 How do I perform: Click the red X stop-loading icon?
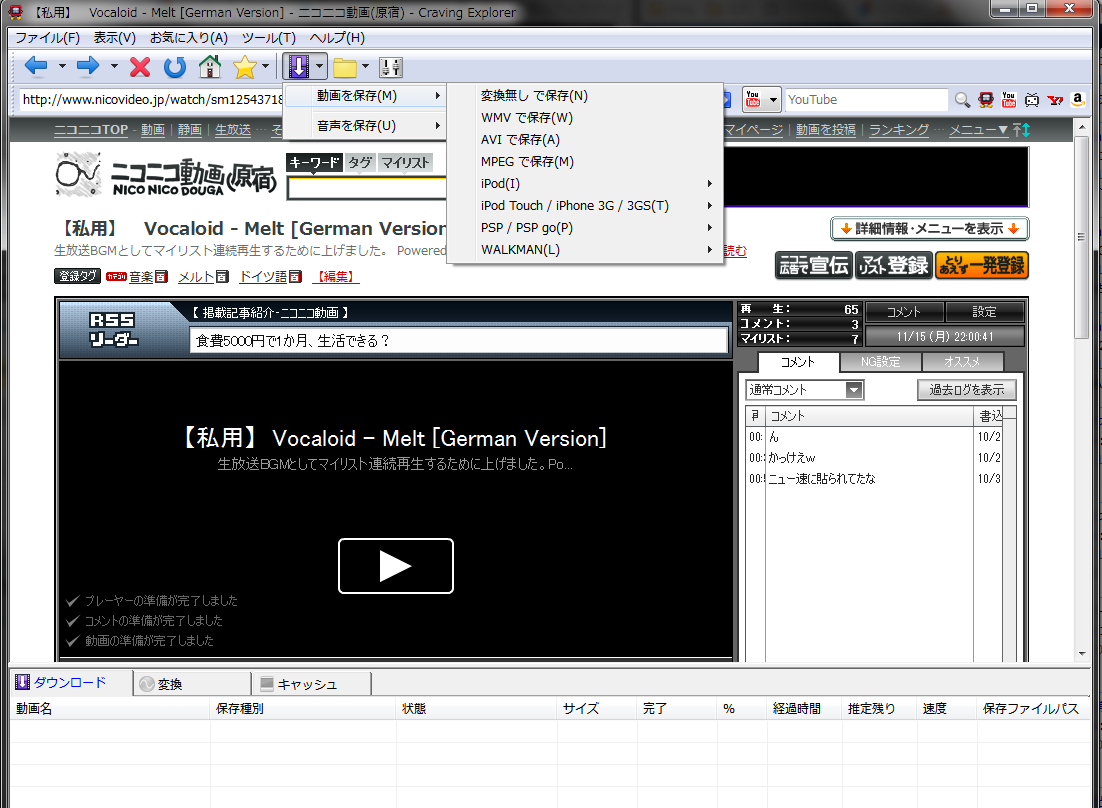coord(140,67)
